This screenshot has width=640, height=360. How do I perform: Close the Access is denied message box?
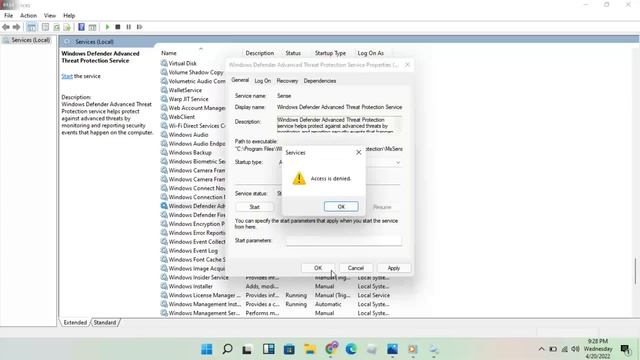(x=359, y=152)
